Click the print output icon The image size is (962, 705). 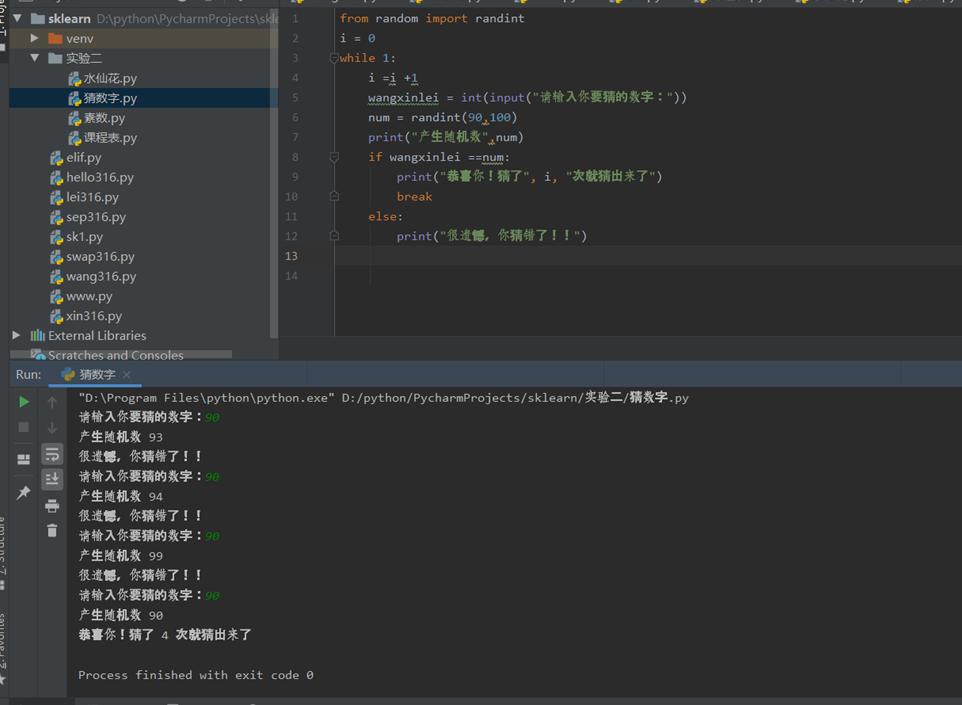(x=52, y=506)
